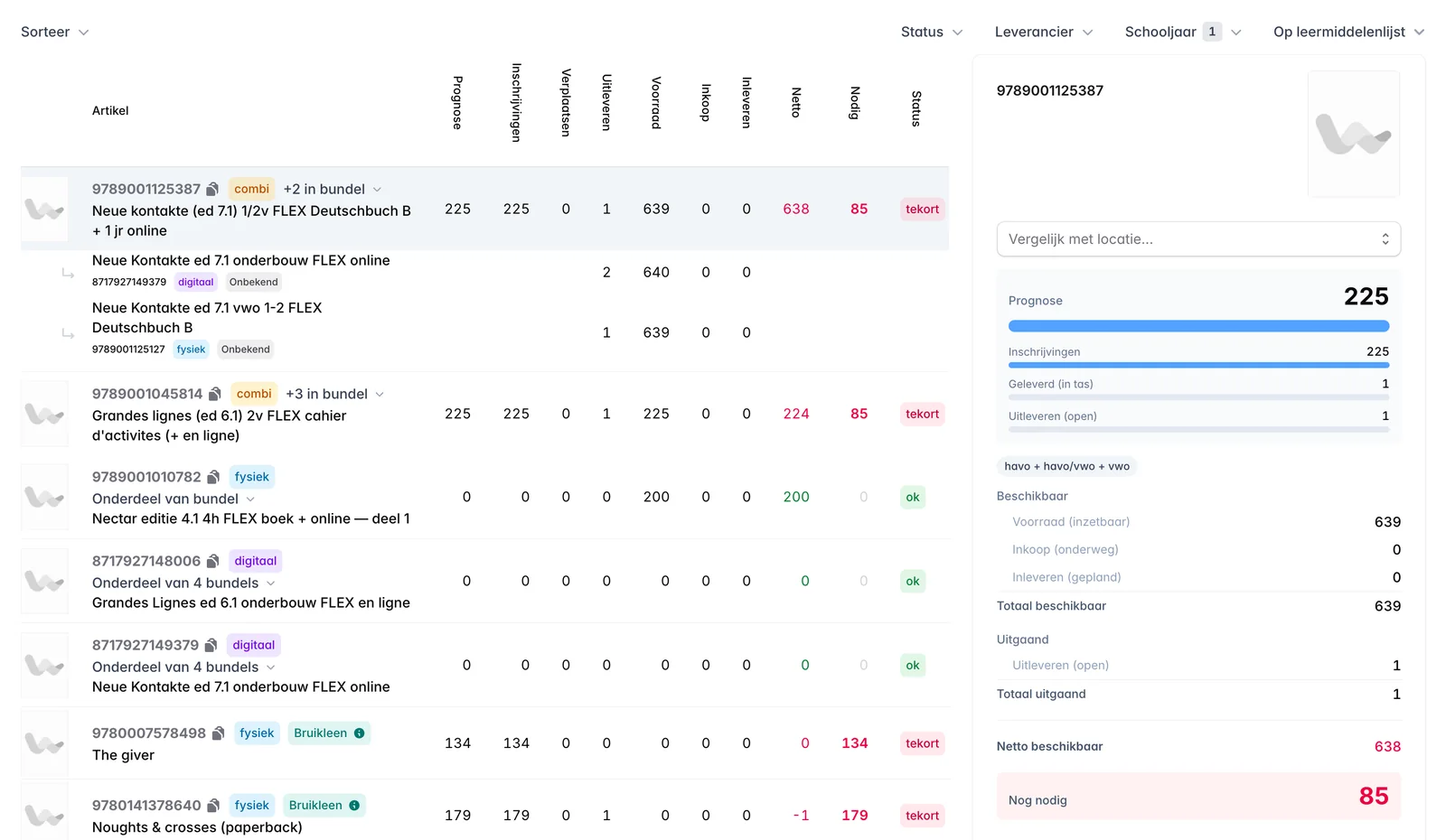
Task: Copy ISBN 9789001010782 via copy icon
Action: [213, 477]
